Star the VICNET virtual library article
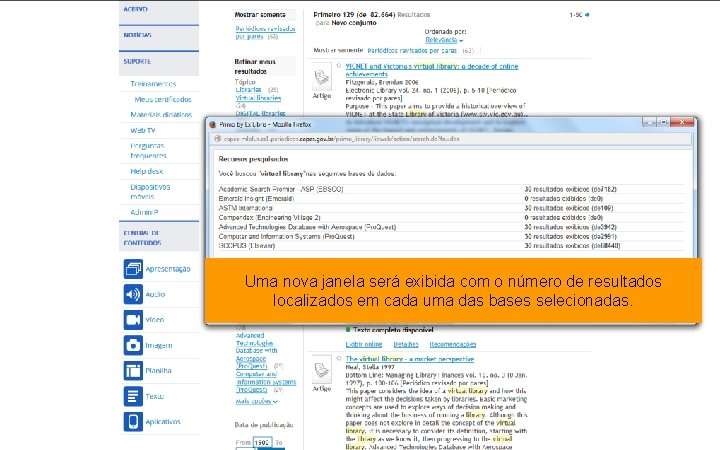The width and height of the screenshot is (720, 450). [x=339, y=66]
